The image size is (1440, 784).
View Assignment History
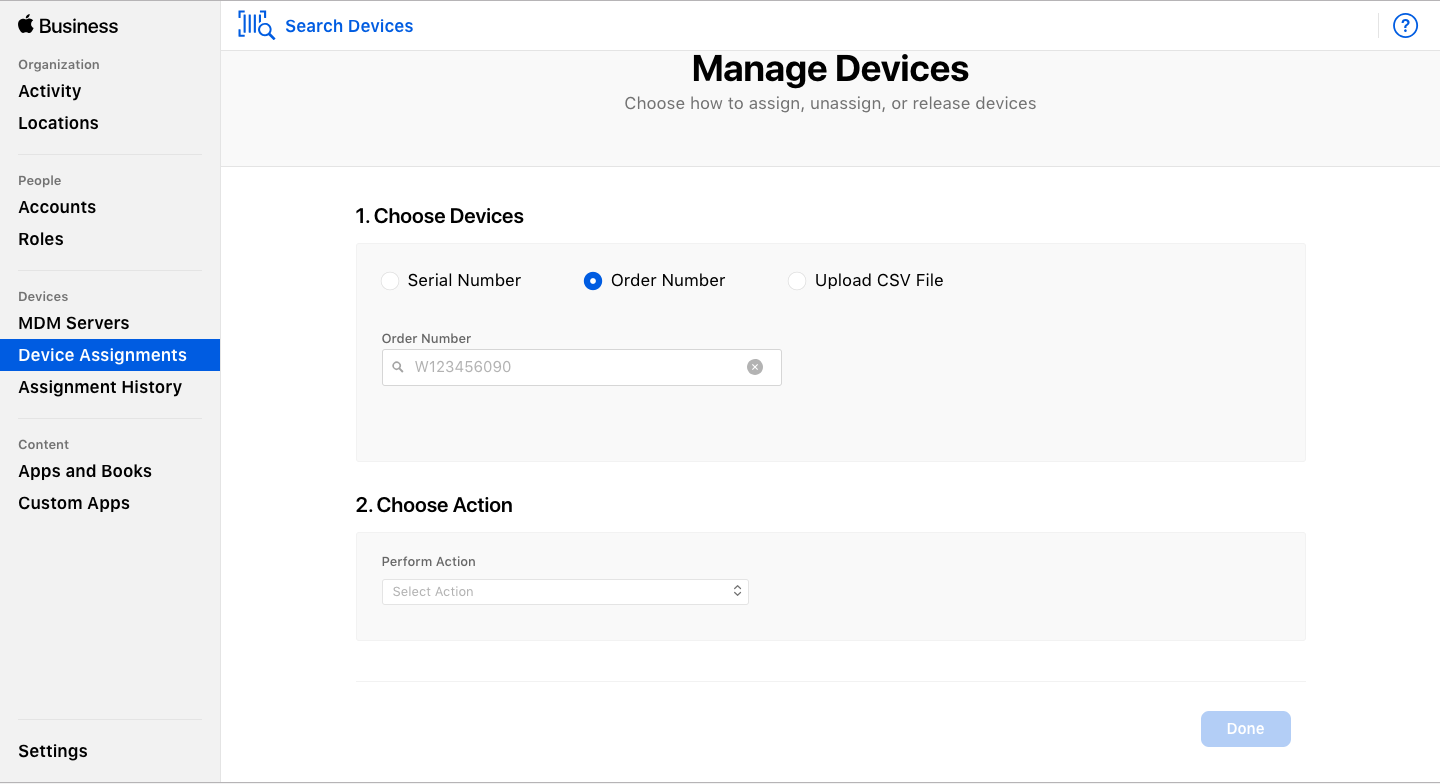[x=99, y=387]
